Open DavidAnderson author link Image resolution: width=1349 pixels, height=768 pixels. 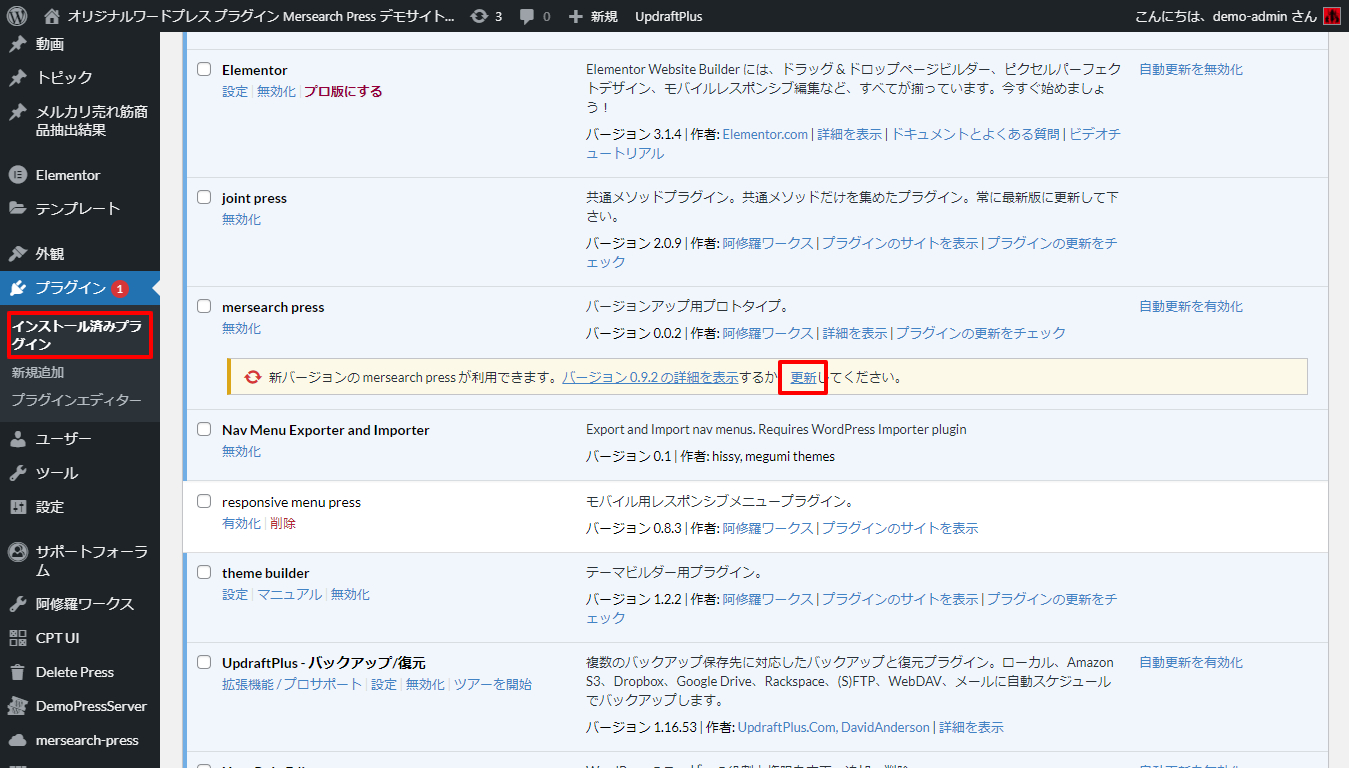click(886, 727)
